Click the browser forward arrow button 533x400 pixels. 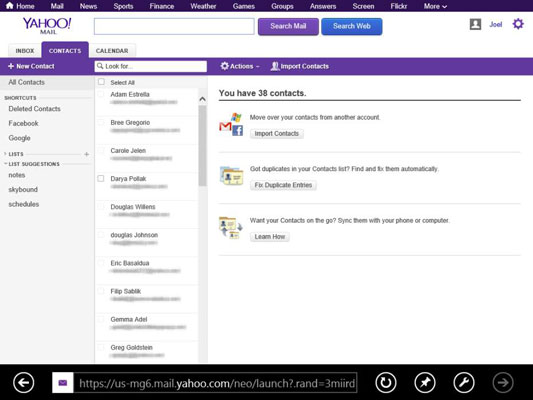pyautogui.click(x=503, y=383)
